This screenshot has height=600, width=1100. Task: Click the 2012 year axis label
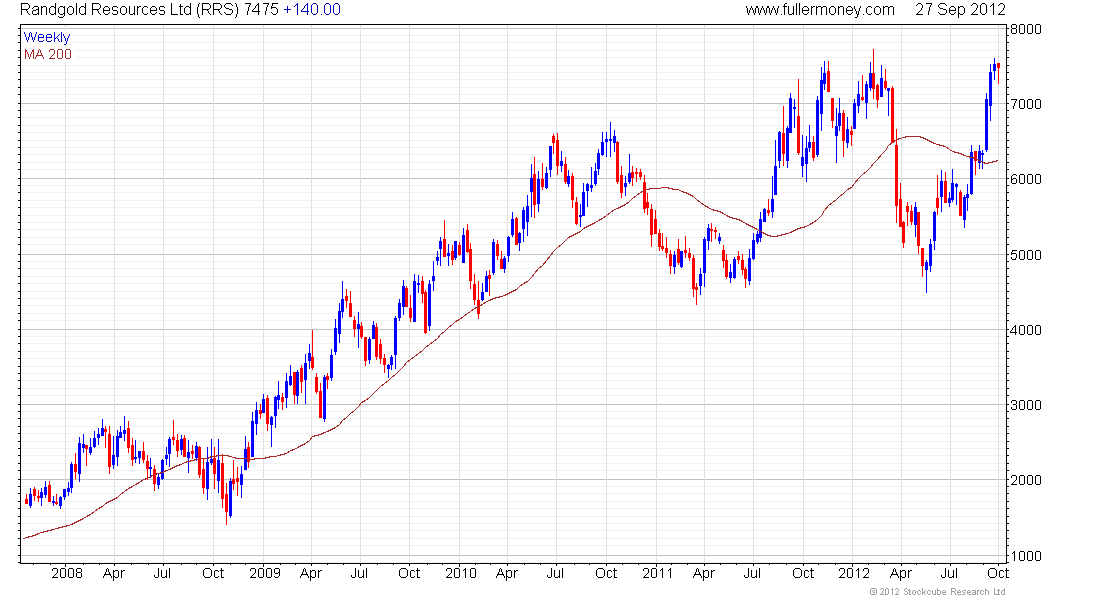point(854,573)
